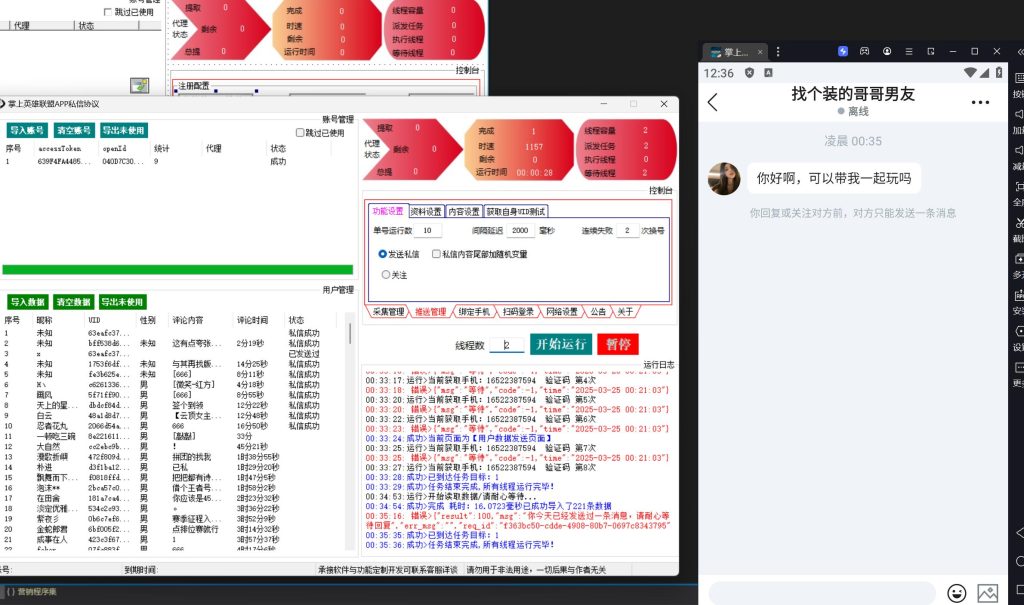Click the 开始运行 button

coord(561,345)
